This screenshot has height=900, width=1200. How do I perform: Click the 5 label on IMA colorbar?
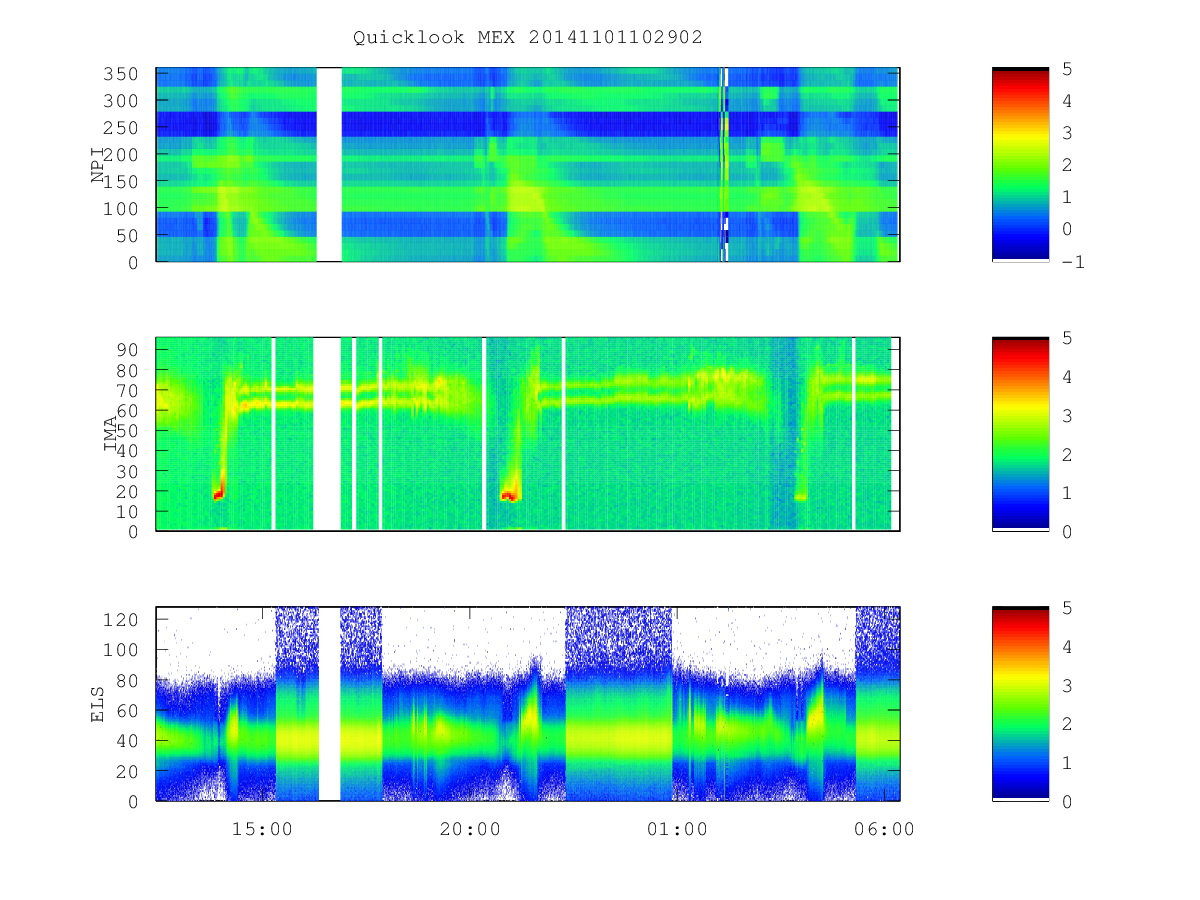coord(1067,337)
